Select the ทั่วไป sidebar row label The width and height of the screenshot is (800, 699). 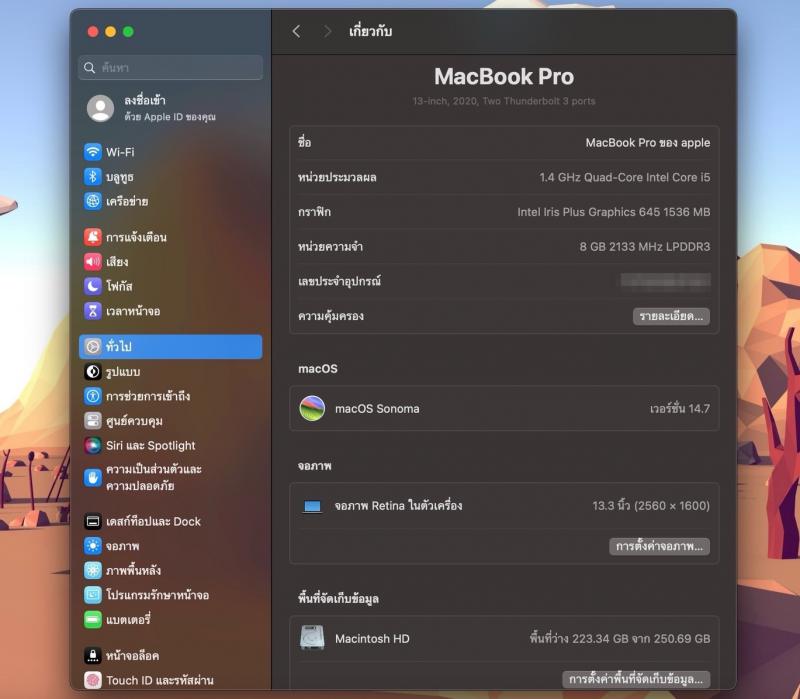[x=119, y=347]
